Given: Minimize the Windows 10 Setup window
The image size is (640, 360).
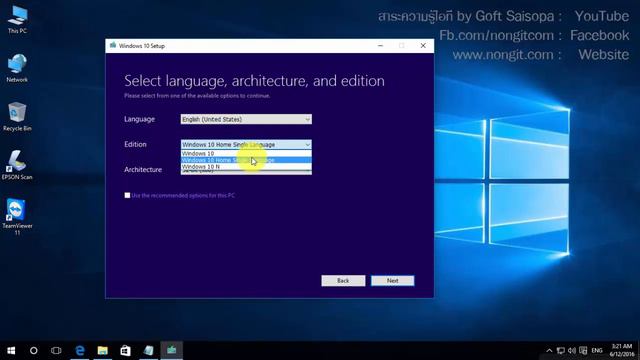Looking at the screenshot, I should tap(380, 46).
